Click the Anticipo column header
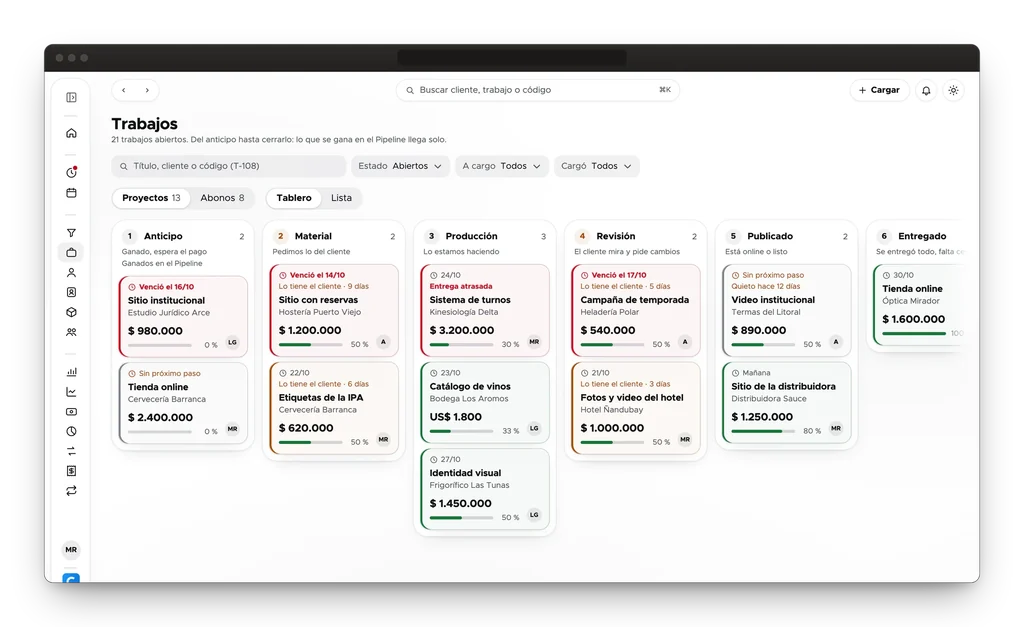This screenshot has height=627, width=1024. coord(184,236)
